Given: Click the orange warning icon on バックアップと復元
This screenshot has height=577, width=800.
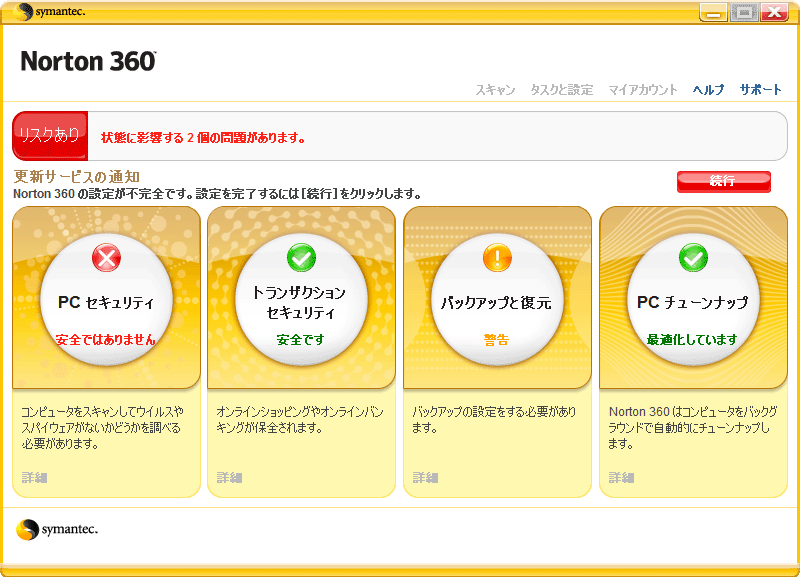Looking at the screenshot, I should pos(497,258).
